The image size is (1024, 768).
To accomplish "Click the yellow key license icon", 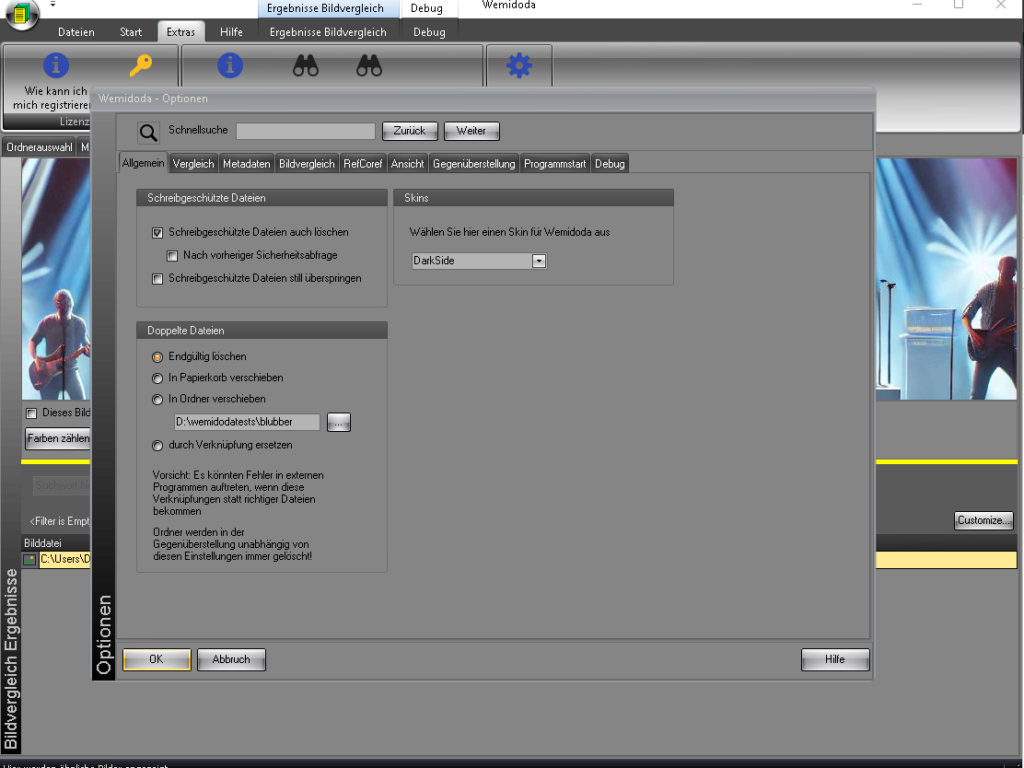I will coord(141,66).
